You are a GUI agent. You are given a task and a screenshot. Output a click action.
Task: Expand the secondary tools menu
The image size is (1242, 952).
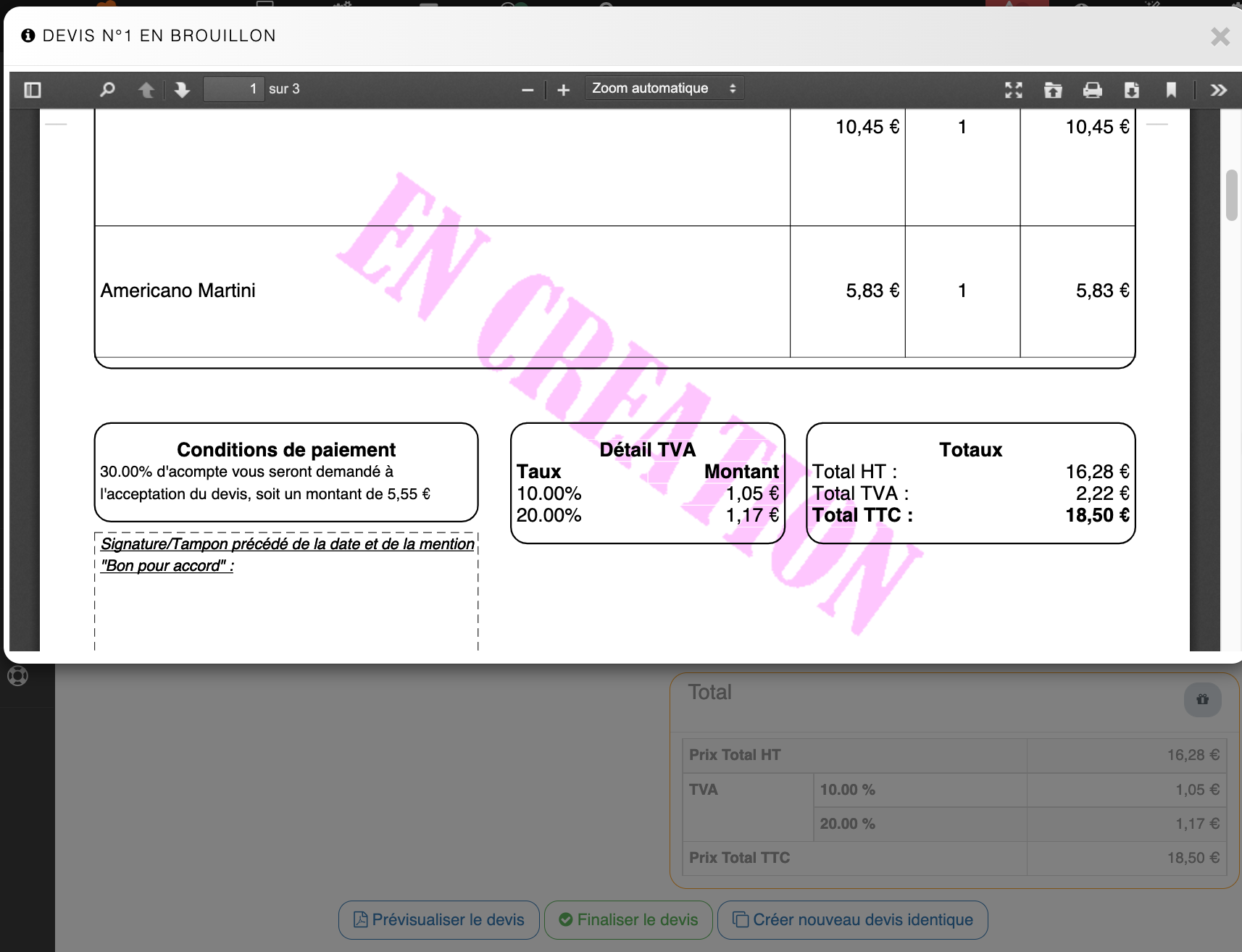click(x=1218, y=90)
